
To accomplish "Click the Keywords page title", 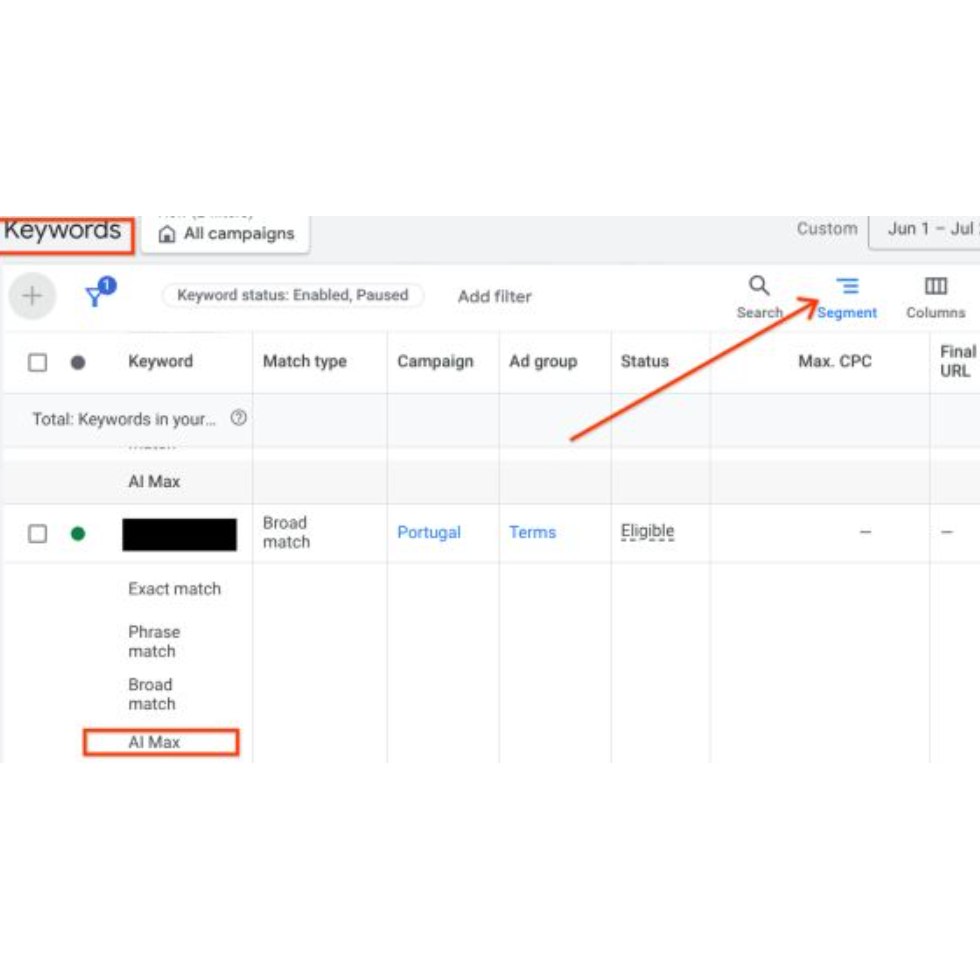I will (x=62, y=231).
